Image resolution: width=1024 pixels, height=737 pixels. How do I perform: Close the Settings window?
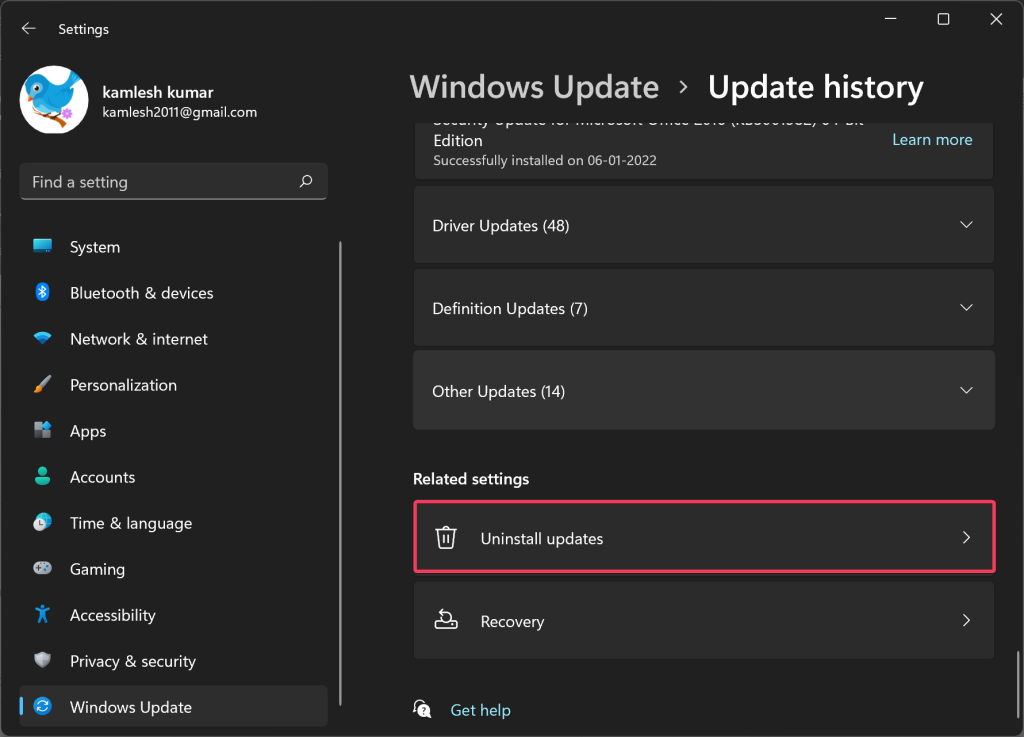(x=996, y=19)
